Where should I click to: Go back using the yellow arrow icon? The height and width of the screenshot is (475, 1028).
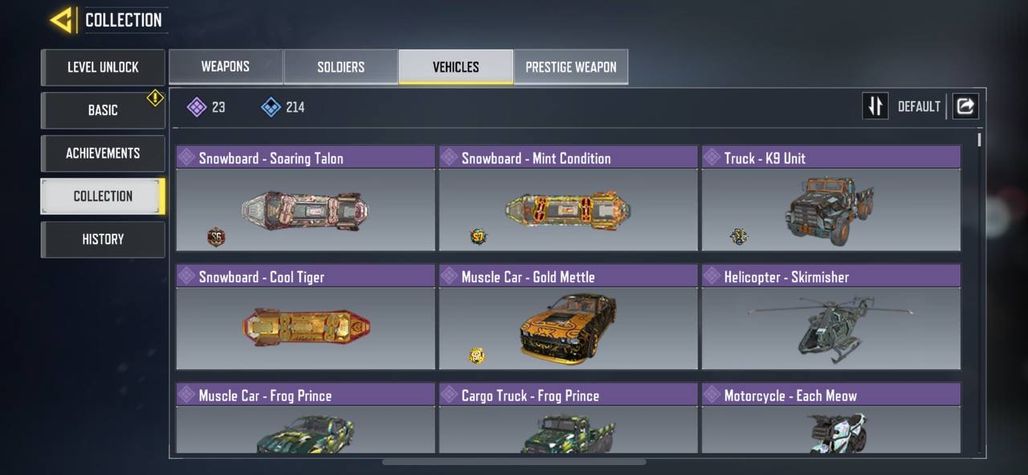[64, 20]
